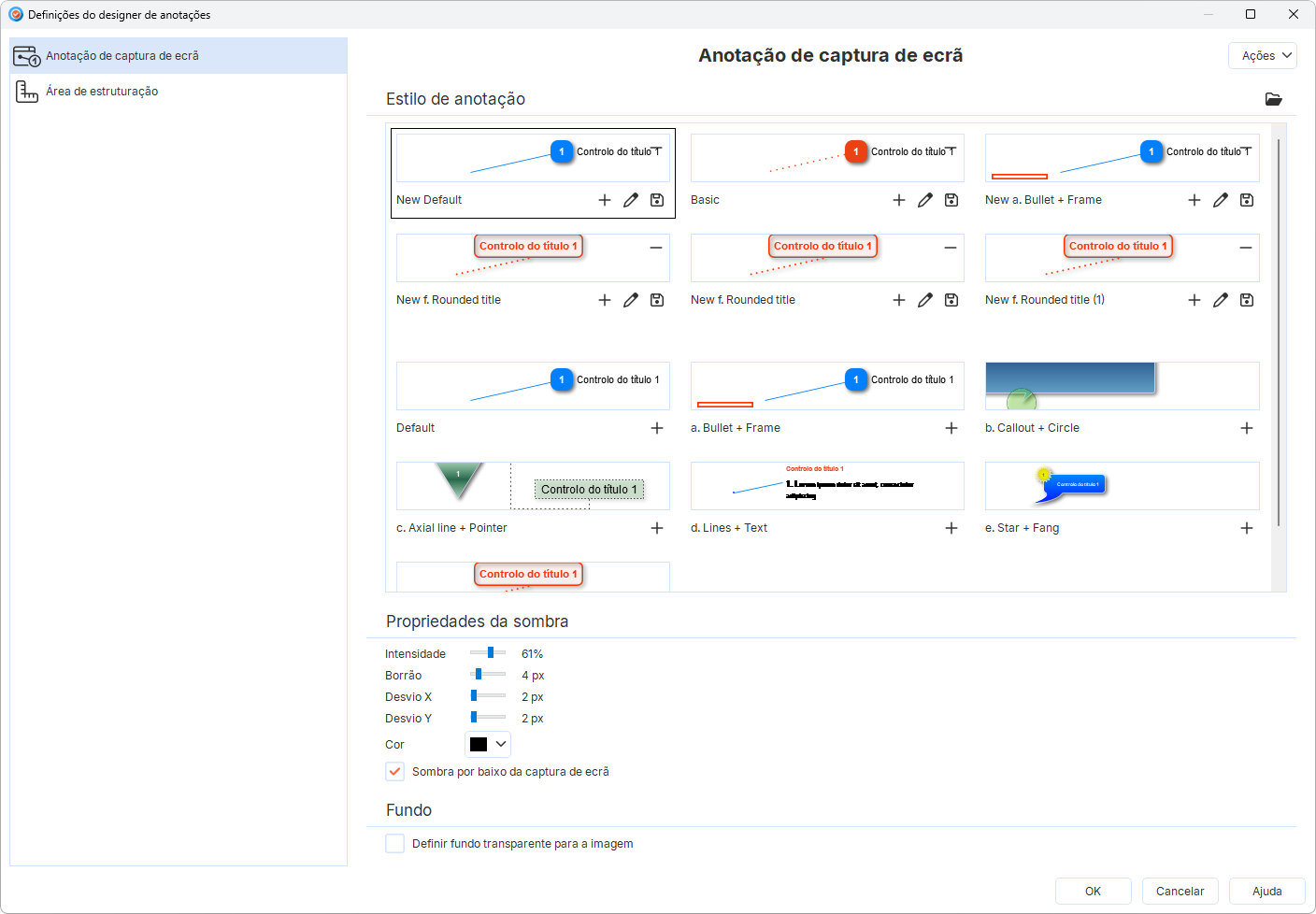Save the first New f. Rounded title style
1316x914 pixels.
point(657,300)
